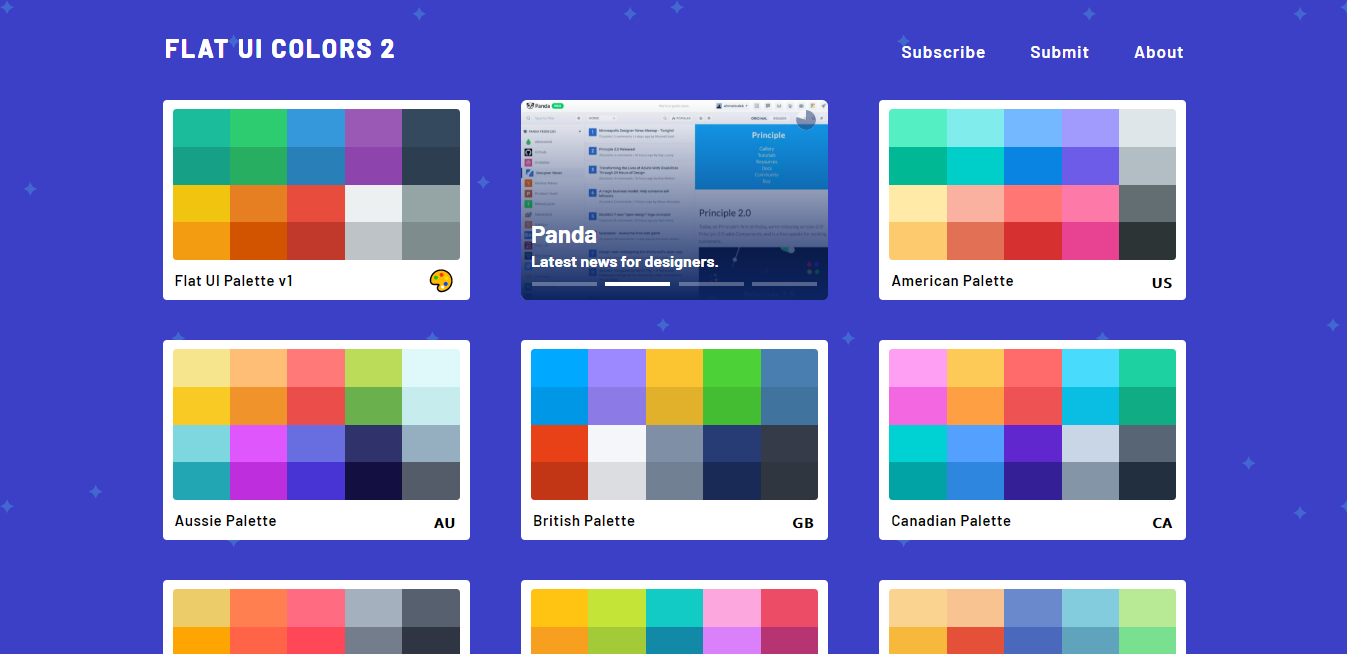Click the GB badge on British Palette
Screen dimensions: 1347x654
pyautogui.click(x=802, y=523)
